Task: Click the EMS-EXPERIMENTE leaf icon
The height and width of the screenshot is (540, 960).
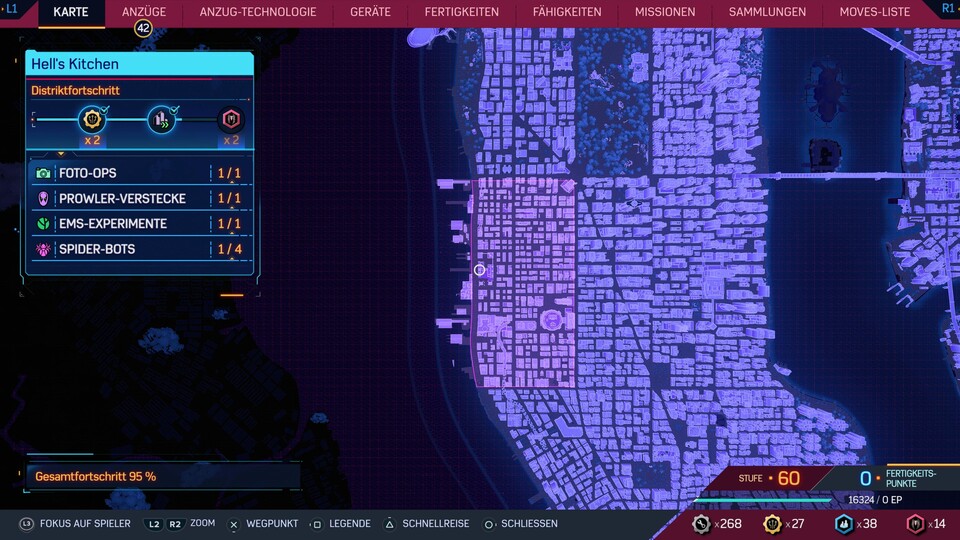Action: (x=43, y=223)
